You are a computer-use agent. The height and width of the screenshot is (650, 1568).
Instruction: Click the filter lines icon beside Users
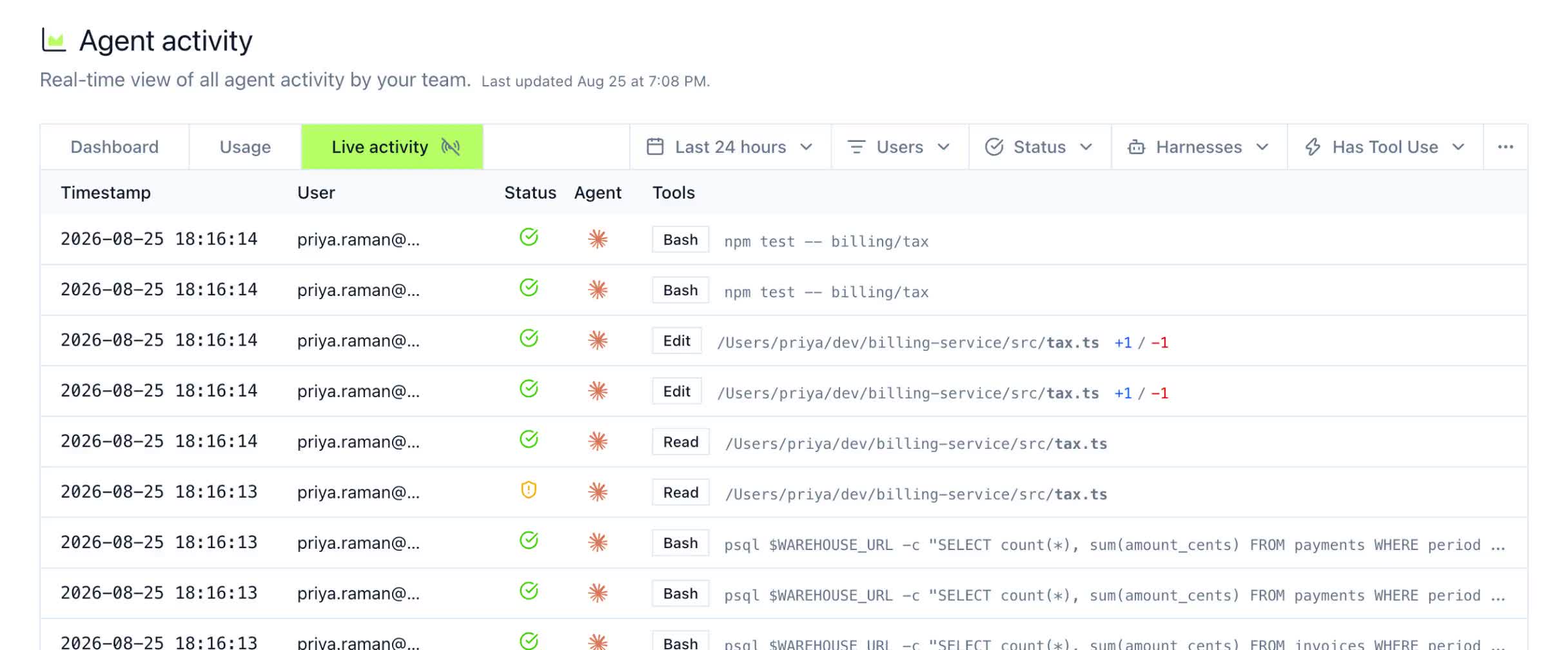(856, 147)
